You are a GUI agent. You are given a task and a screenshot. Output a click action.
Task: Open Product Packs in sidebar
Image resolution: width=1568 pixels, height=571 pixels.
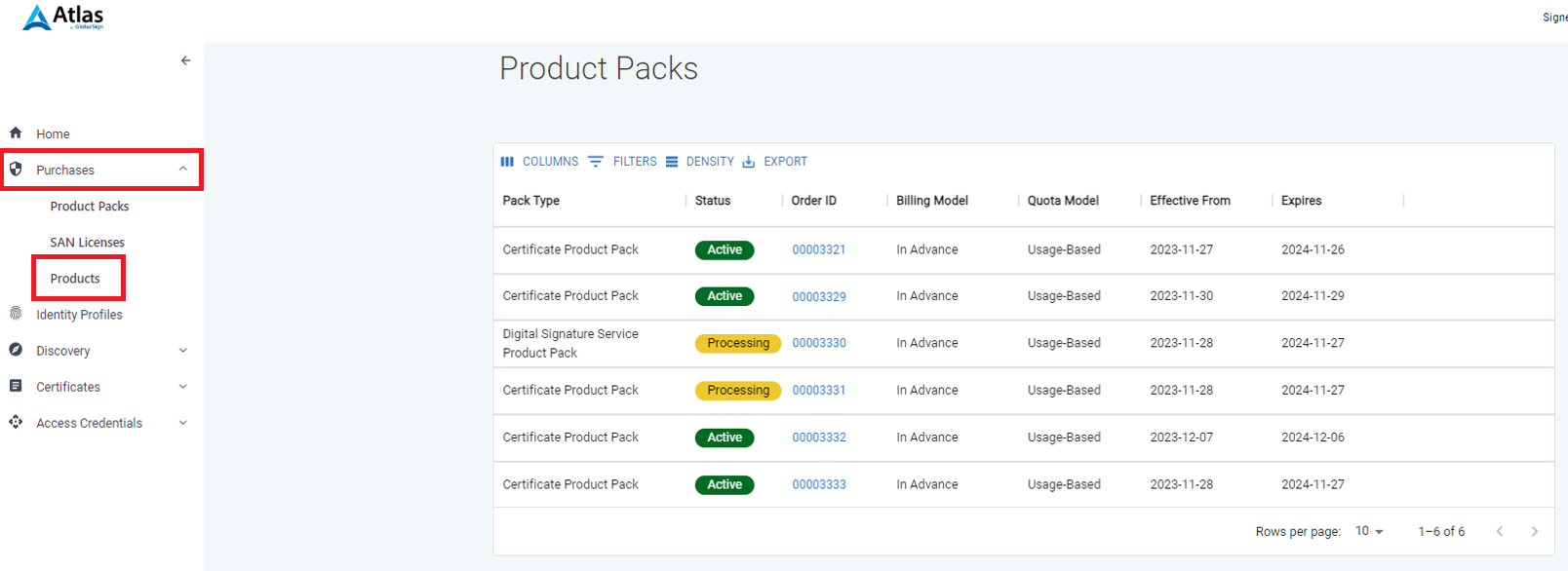pyautogui.click(x=90, y=207)
